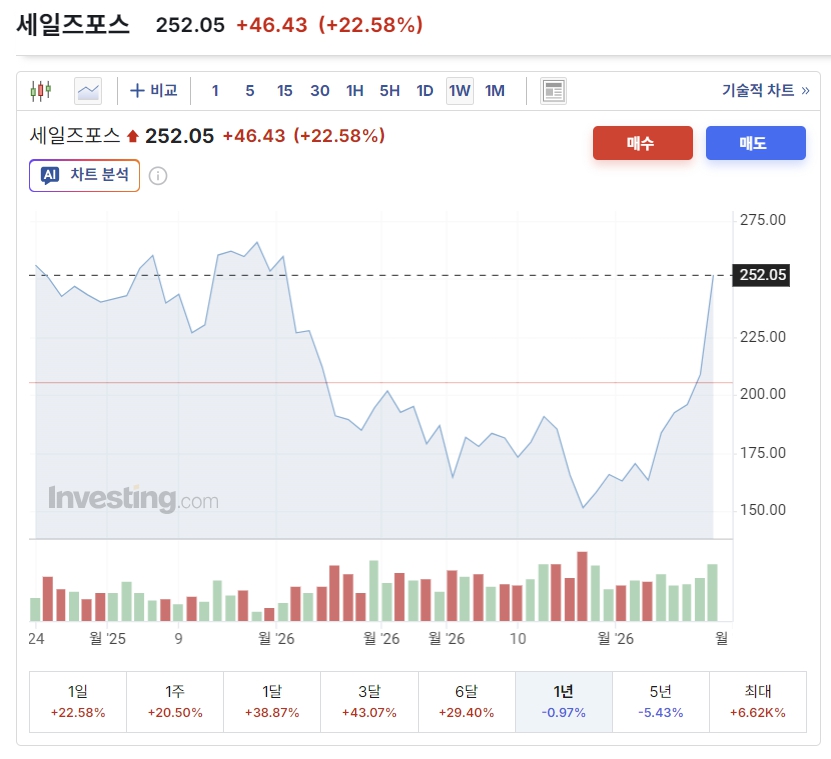Select the 1M interval
The width and height of the screenshot is (831, 759).
click(495, 91)
